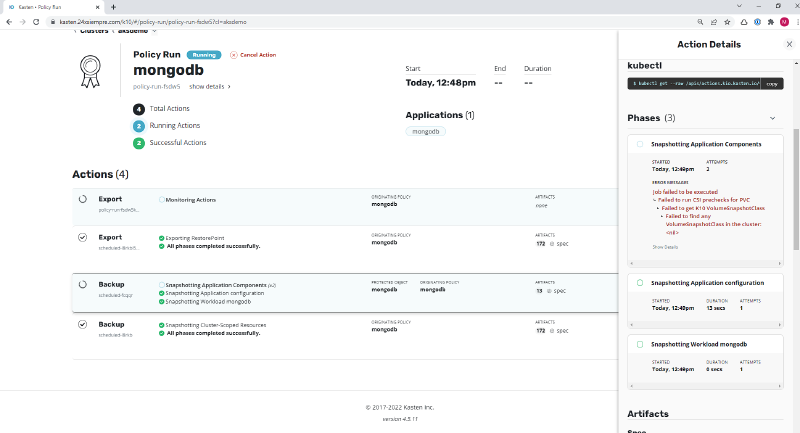
Task: Reload the Kasten page
Action: coord(36,22)
